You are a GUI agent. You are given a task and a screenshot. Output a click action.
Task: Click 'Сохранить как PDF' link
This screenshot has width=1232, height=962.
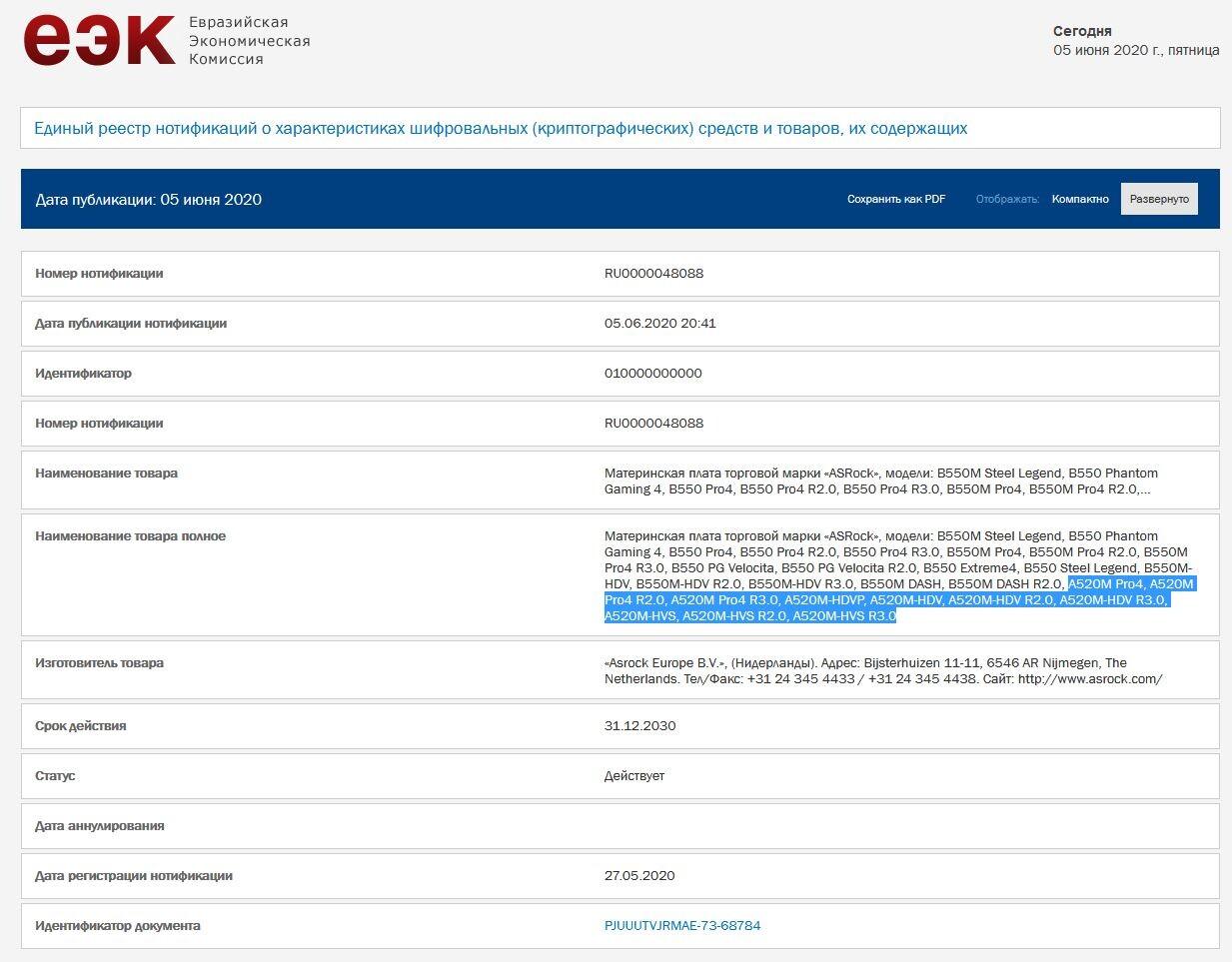tap(895, 199)
